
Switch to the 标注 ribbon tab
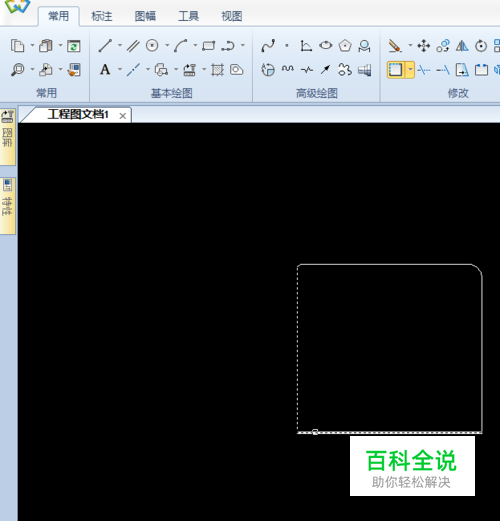click(102, 16)
